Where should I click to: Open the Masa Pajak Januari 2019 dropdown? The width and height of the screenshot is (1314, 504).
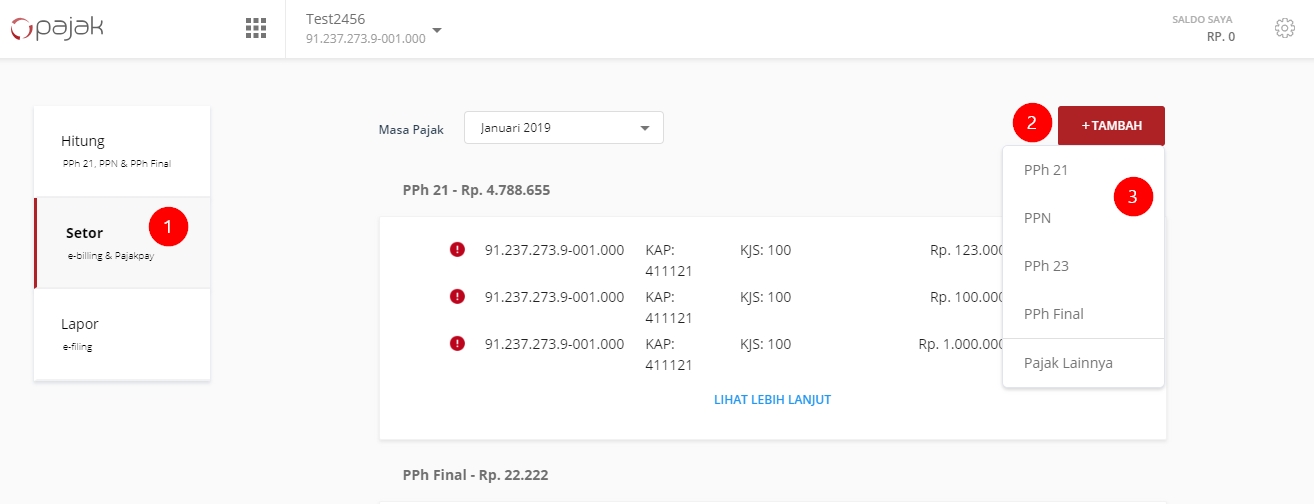(x=564, y=128)
